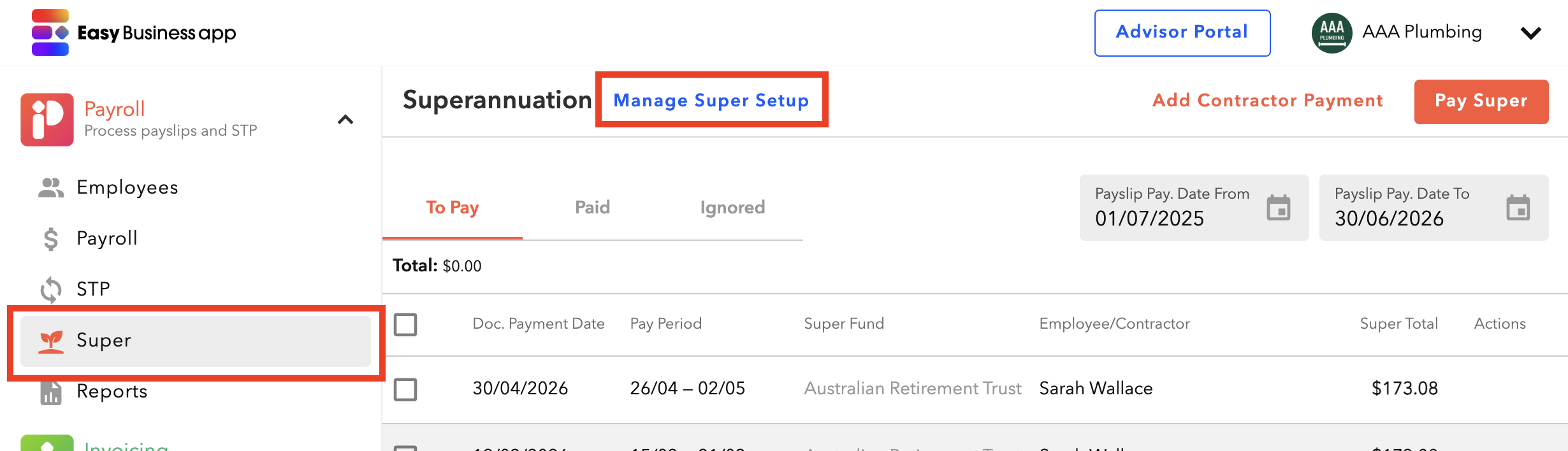Switch to the Paid tab
The image size is (1568, 451).
(593, 208)
